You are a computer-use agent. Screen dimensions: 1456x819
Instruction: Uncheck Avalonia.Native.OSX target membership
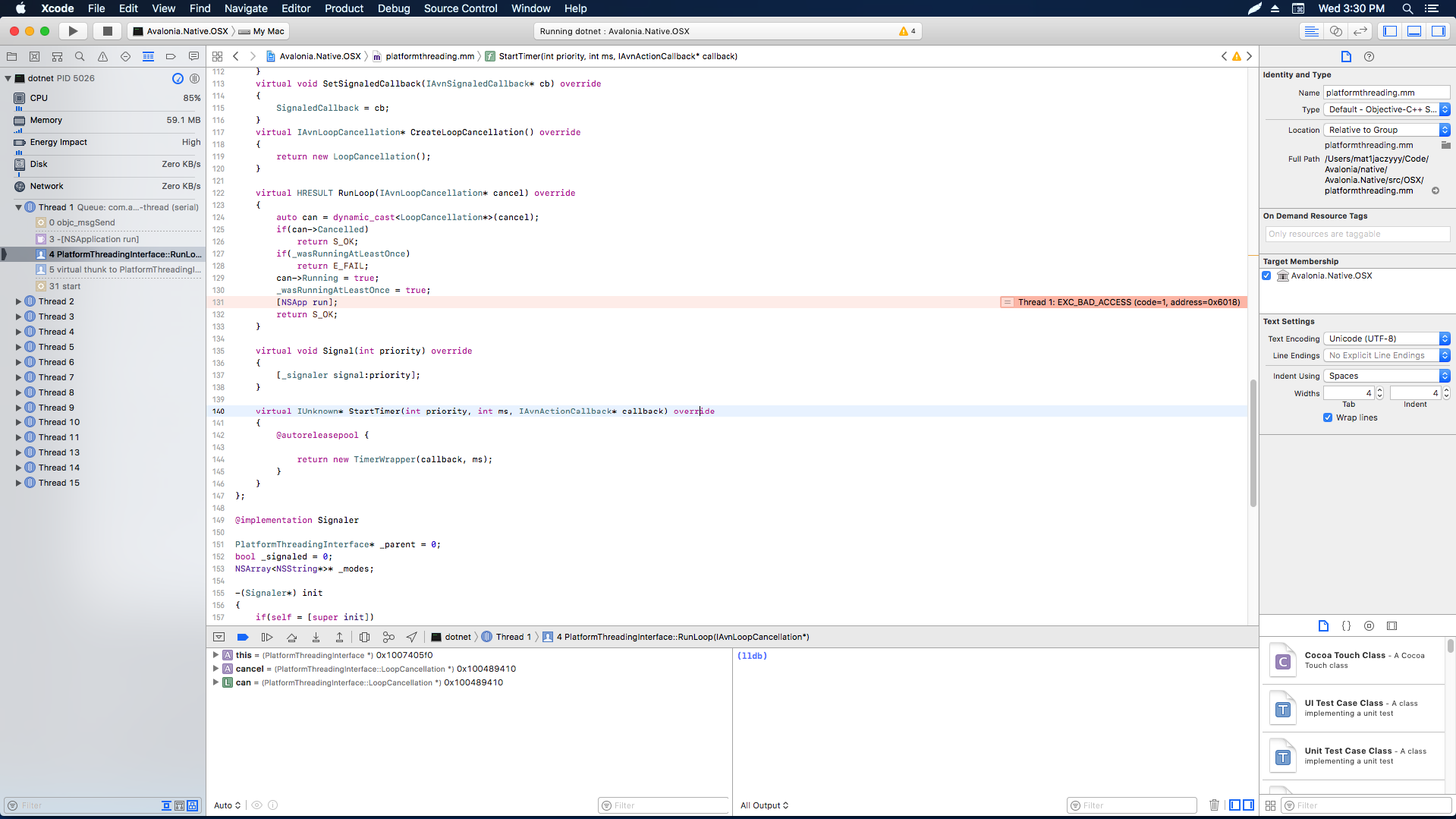[1266, 276]
